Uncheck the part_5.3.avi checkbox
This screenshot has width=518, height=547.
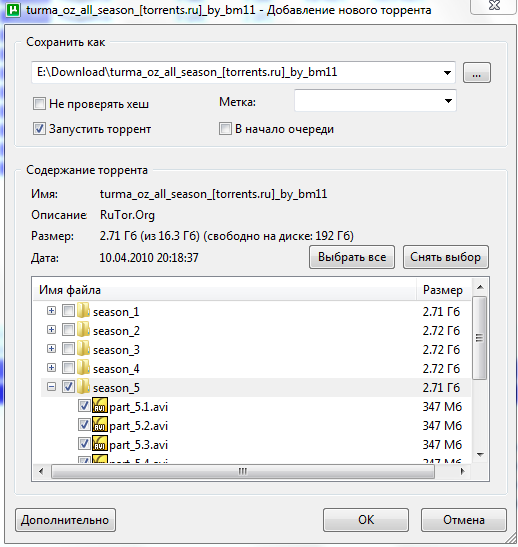pos(84,443)
